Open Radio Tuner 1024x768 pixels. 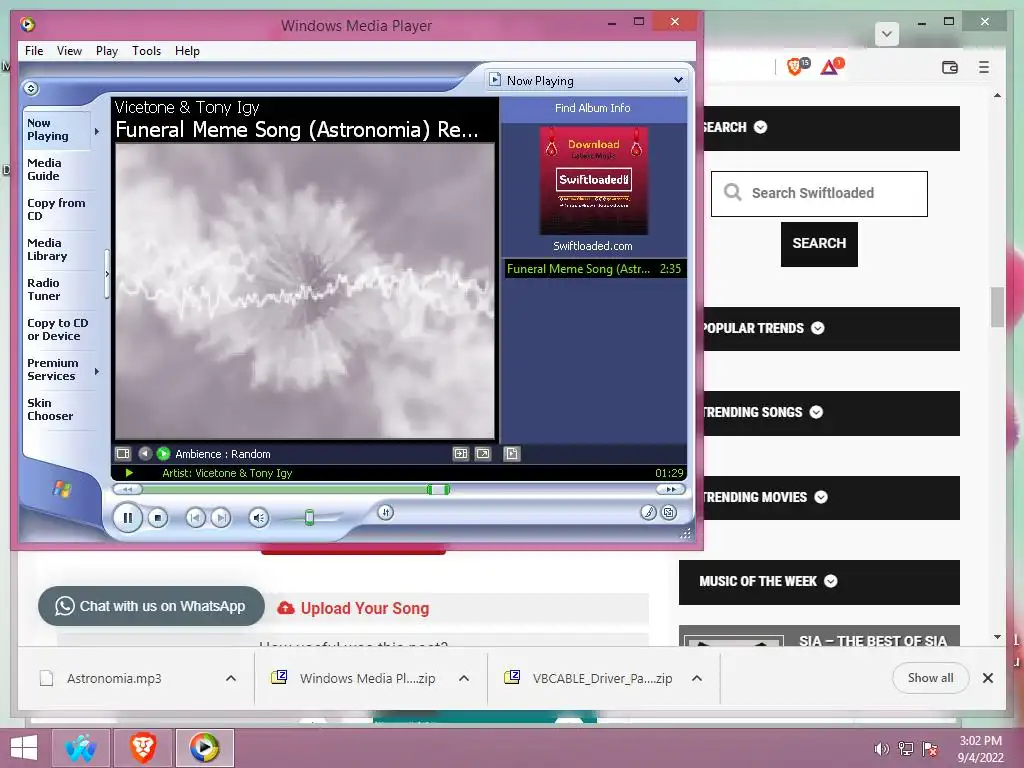click(x=44, y=289)
